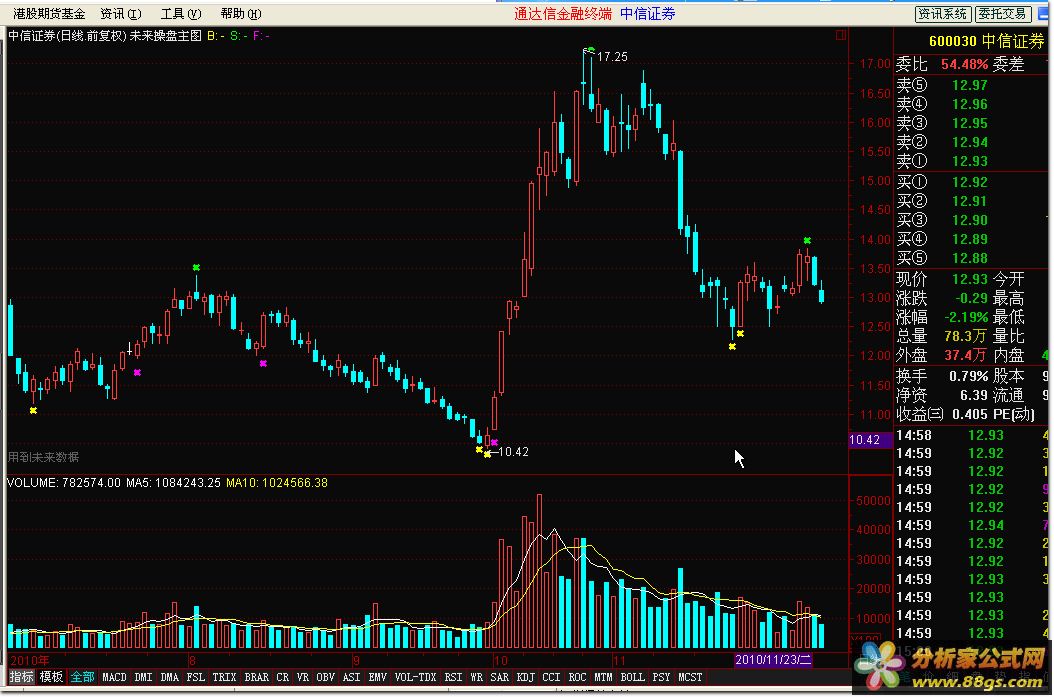This screenshot has height=697, width=1054.
Task: Click the 委托交易 button
Action: click(1002, 13)
